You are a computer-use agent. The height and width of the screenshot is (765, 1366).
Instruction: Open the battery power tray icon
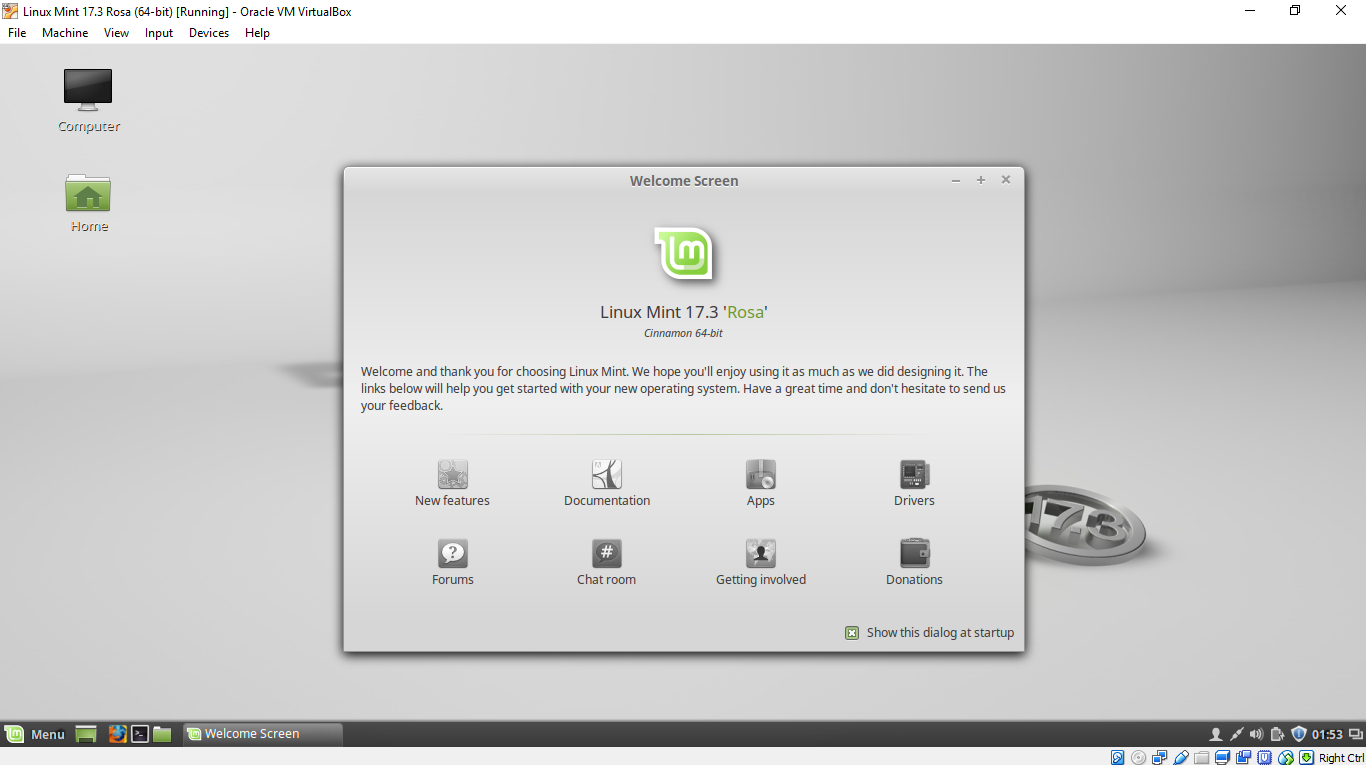(x=1278, y=734)
